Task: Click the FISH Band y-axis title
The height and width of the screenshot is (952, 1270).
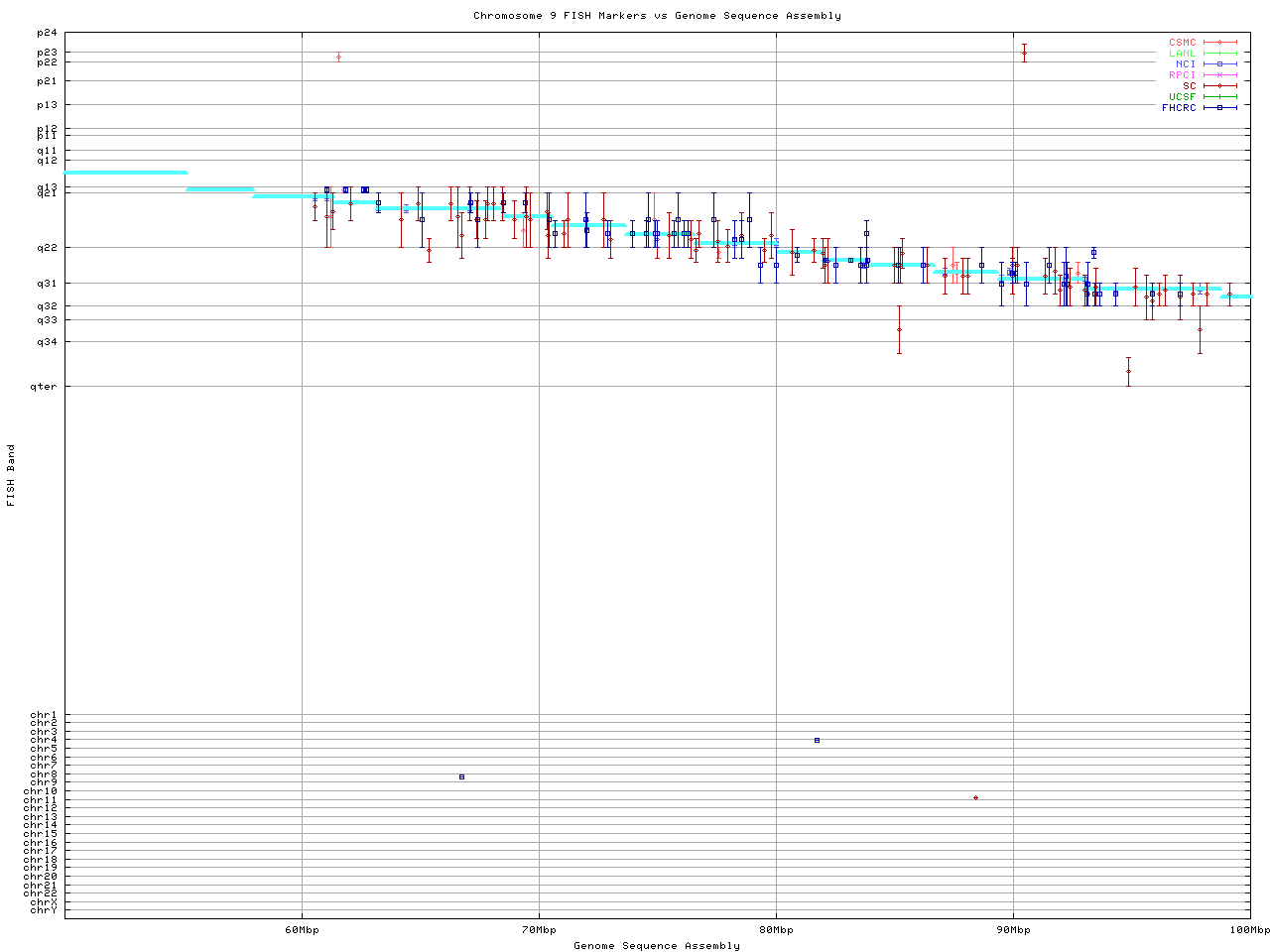Action: (x=12, y=475)
